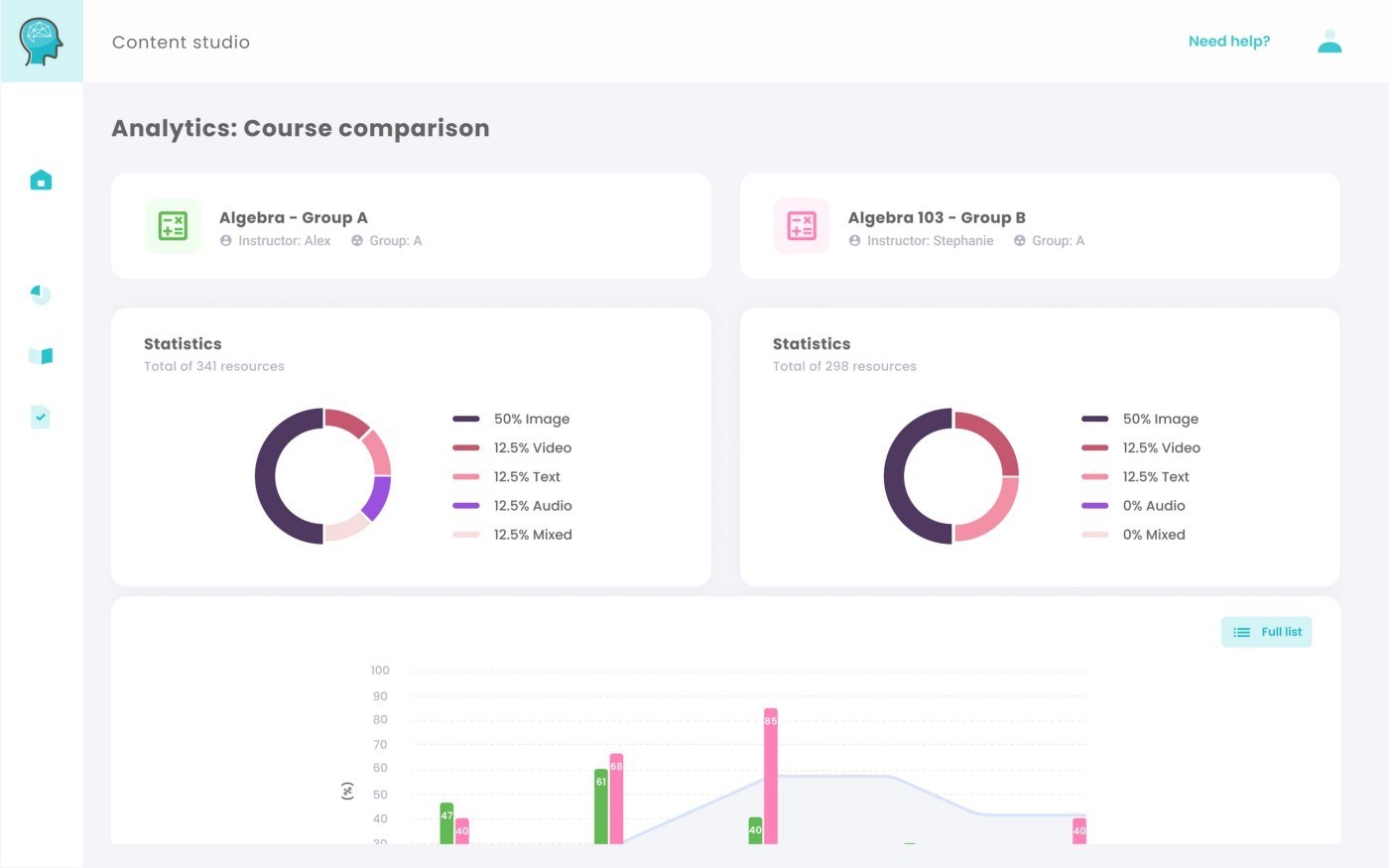1389x868 pixels.
Task: Click the 12.5% Mixed legend entry
Action: [x=512, y=534]
